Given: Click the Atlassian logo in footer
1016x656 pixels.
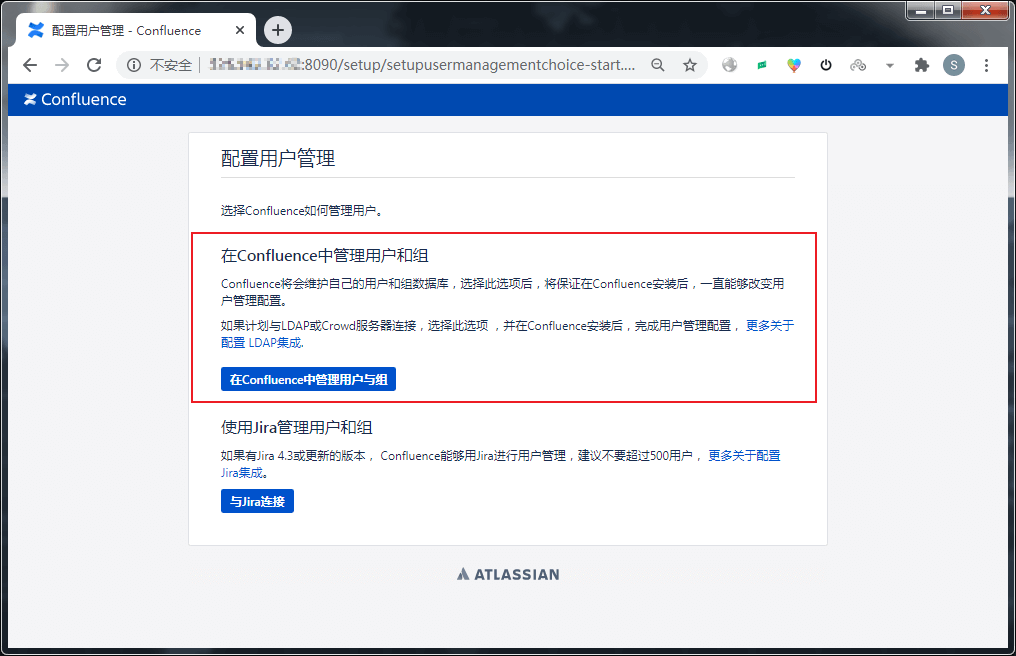Looking at the screenshot, I should 508,574.
